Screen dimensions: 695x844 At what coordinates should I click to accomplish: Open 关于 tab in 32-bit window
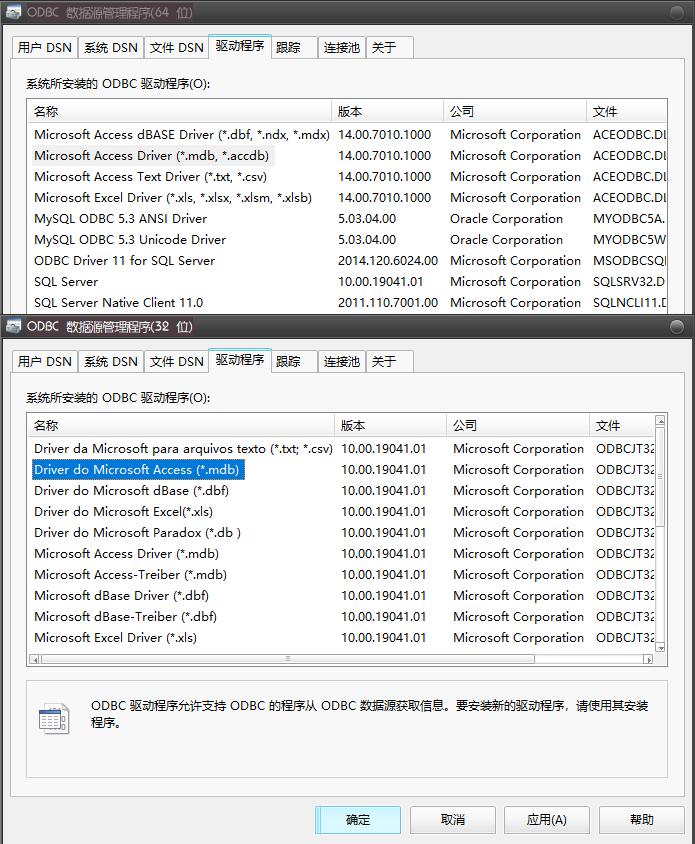[390, 361]
